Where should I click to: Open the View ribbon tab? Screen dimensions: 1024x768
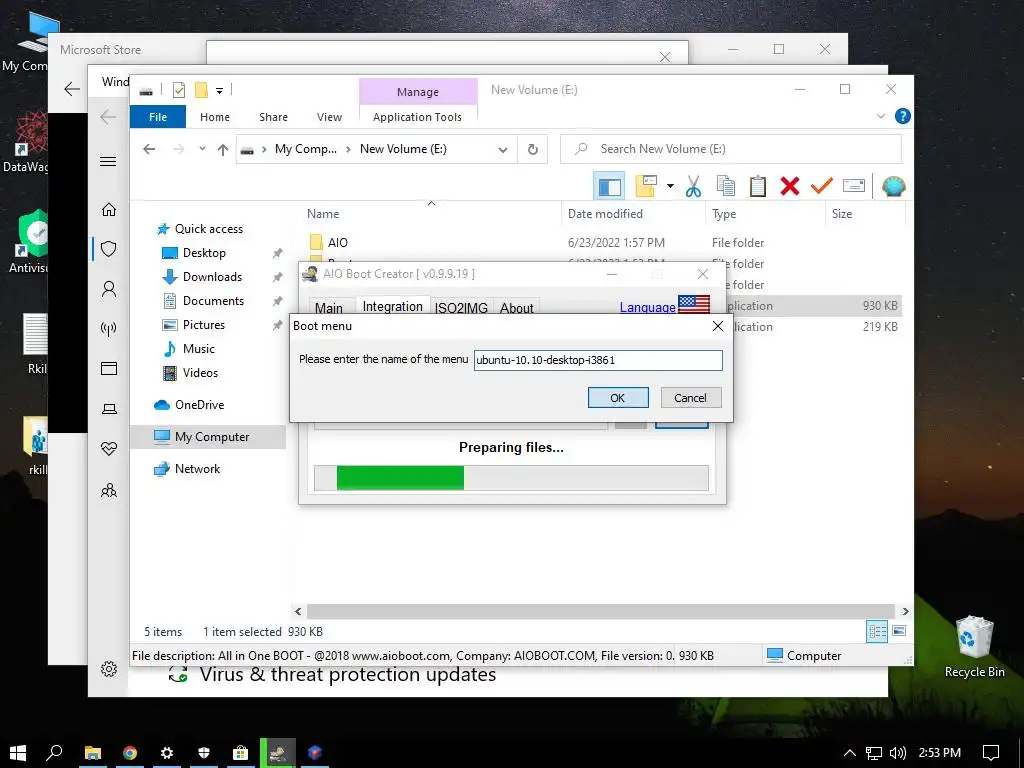coord(329,117)
